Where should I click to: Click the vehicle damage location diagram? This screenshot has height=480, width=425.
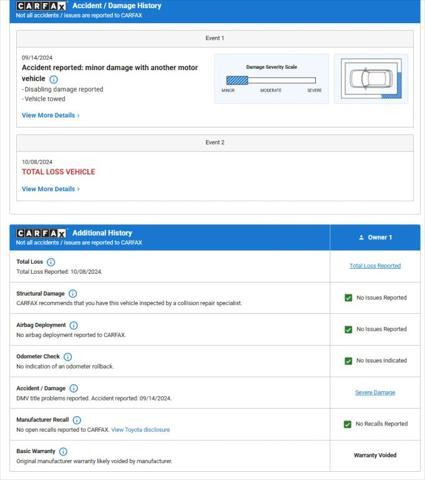point(371,79)
